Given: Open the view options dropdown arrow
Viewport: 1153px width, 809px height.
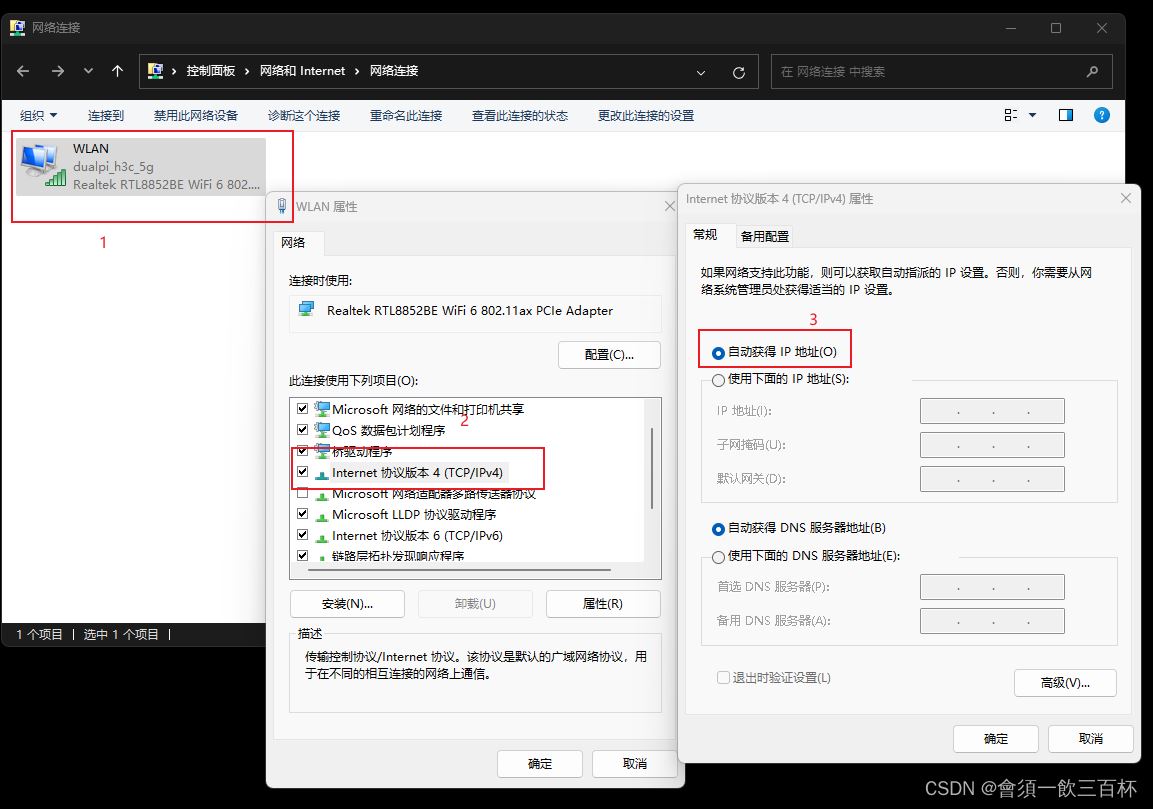Looking at the screenshot, I should tap(1032, 115).
